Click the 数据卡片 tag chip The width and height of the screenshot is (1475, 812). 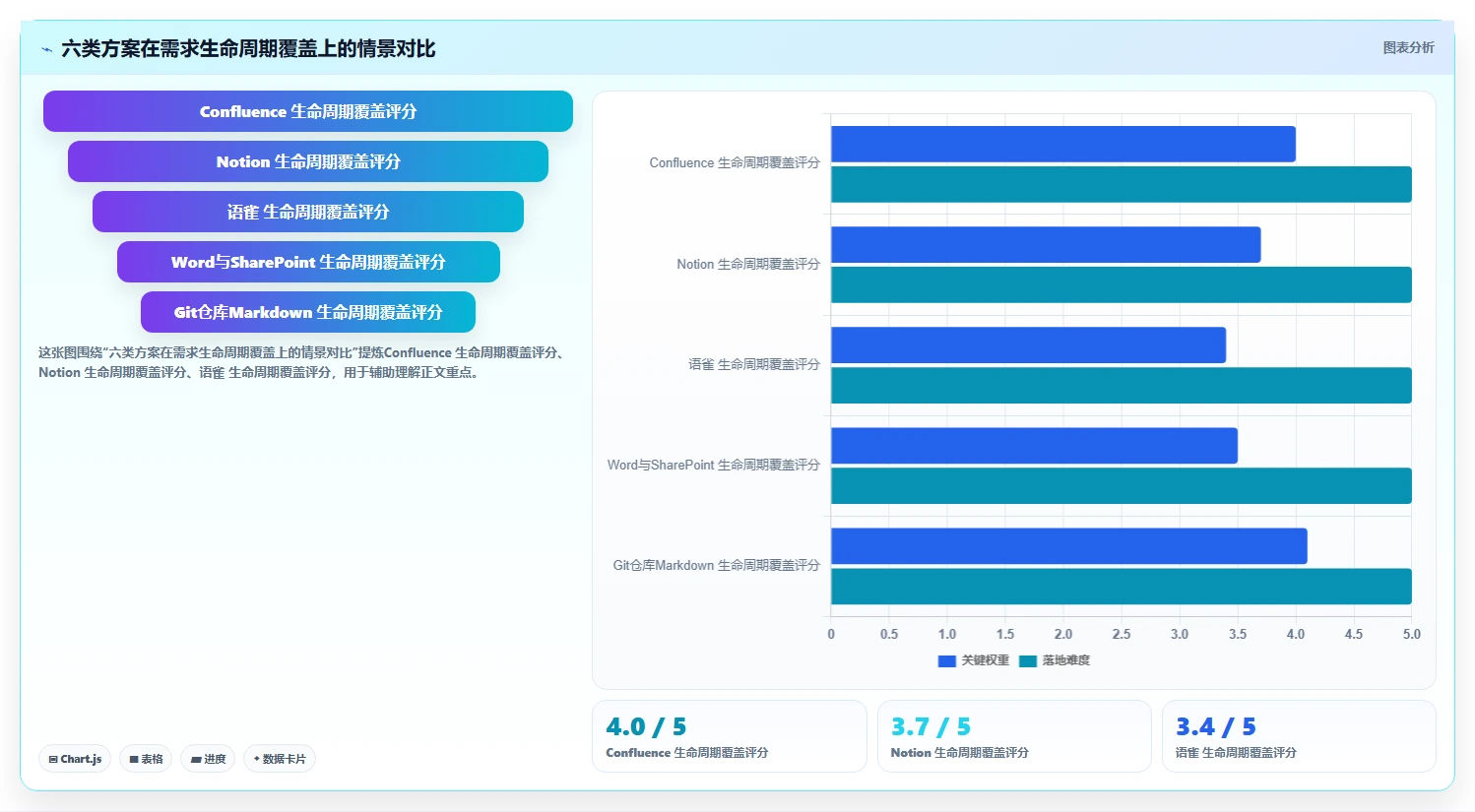280,759
